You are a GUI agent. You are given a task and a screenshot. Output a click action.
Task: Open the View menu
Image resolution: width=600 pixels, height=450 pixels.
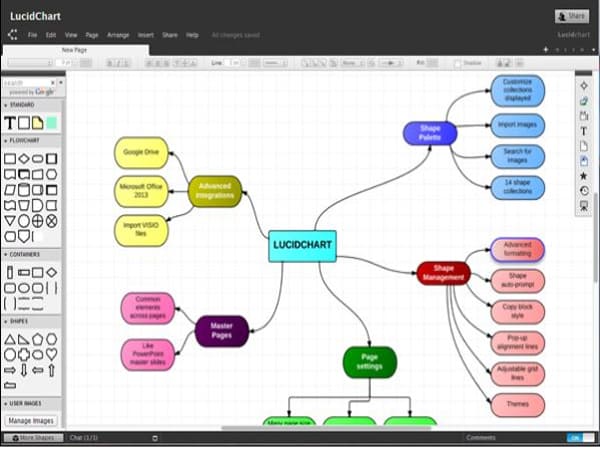[71, 35]
